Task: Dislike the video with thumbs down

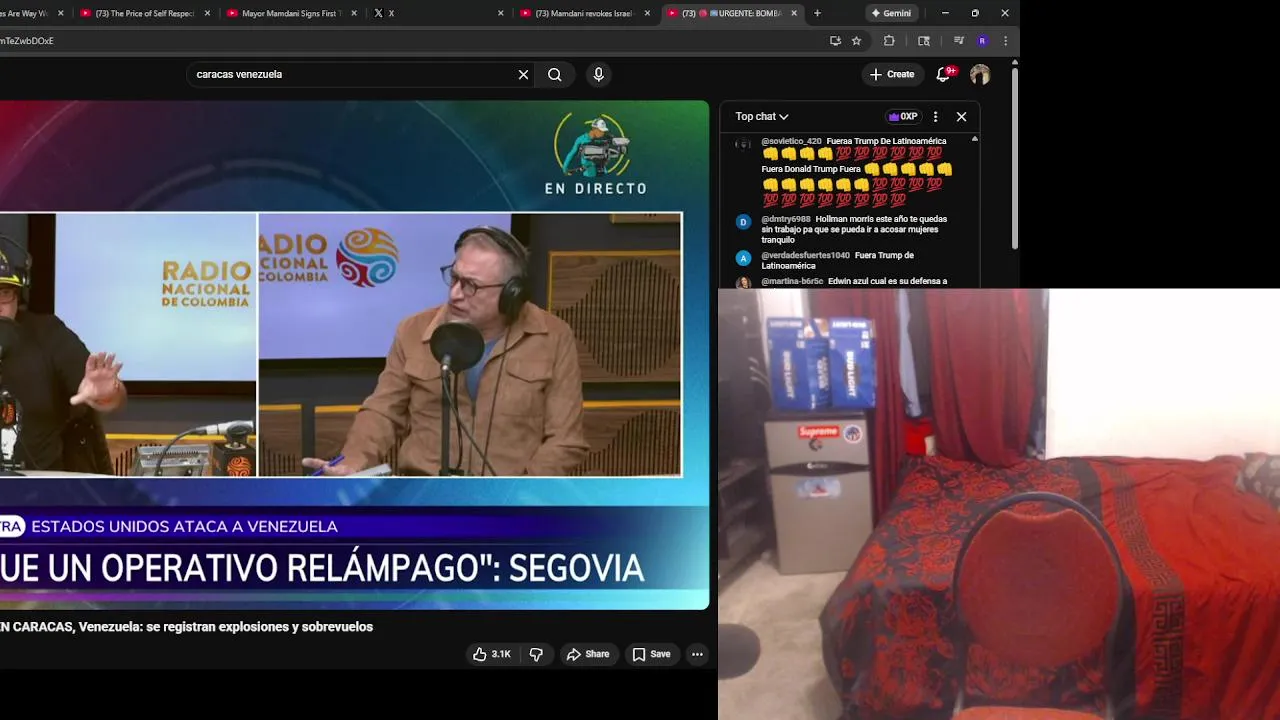Action: [536, 654]
